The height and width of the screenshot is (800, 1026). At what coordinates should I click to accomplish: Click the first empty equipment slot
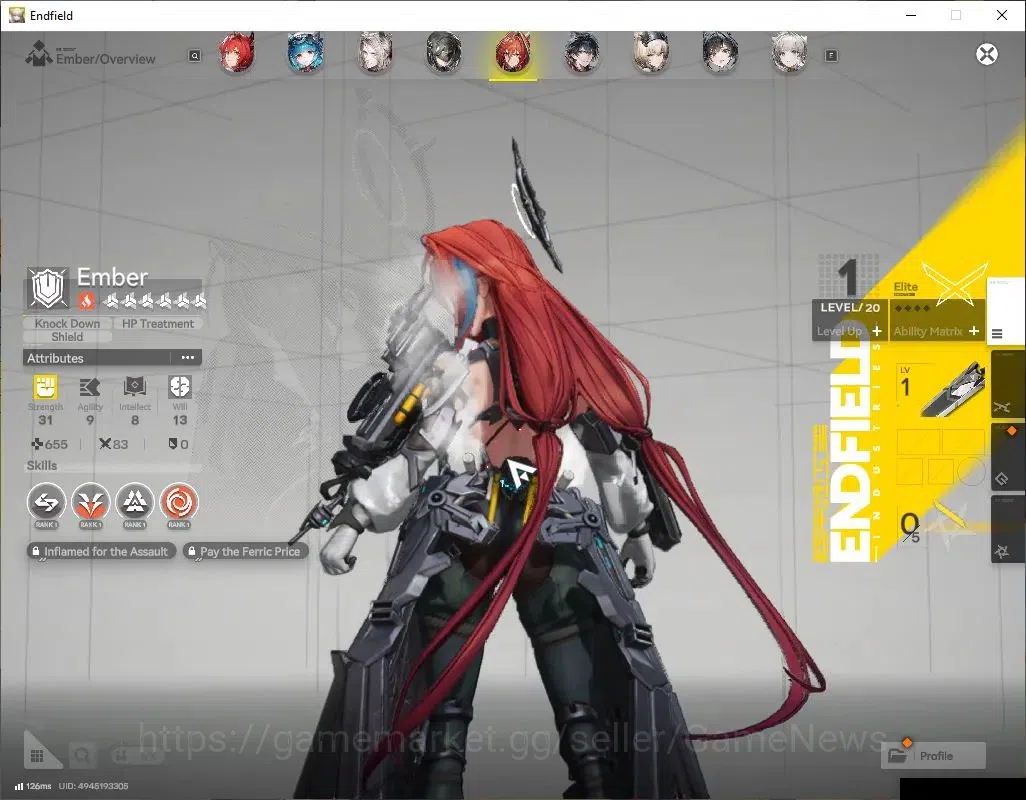[918, 442]
